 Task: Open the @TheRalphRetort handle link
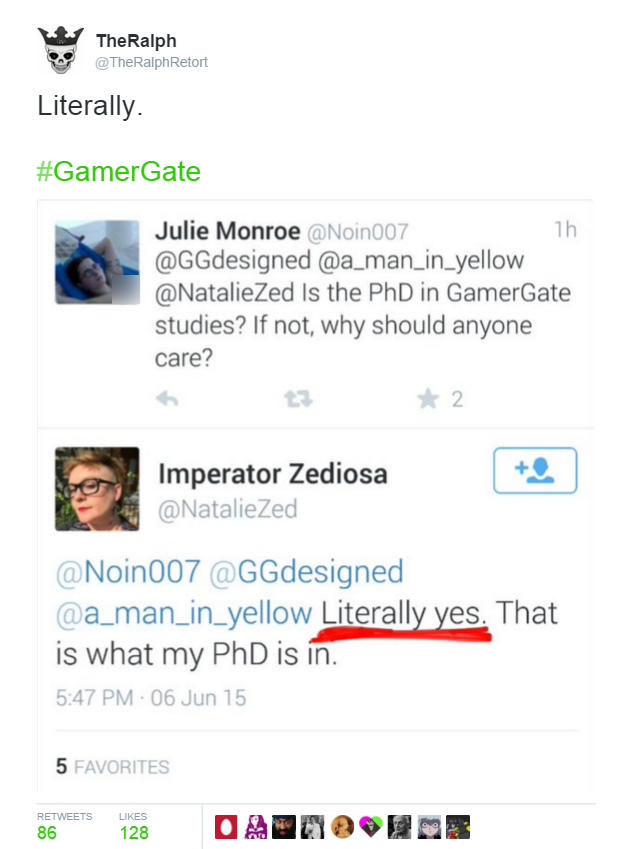[x=151, y=62]
